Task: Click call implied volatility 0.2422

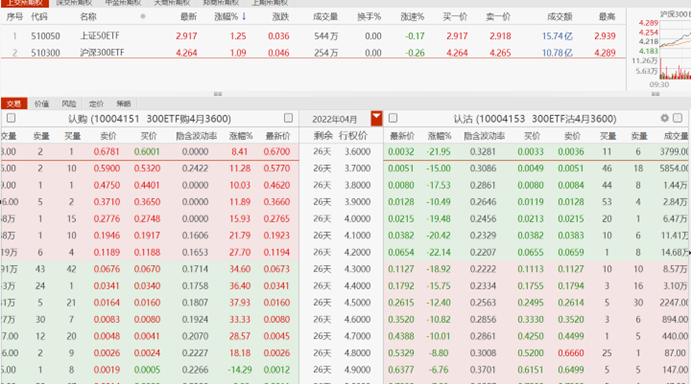Action: pos(195,168)
